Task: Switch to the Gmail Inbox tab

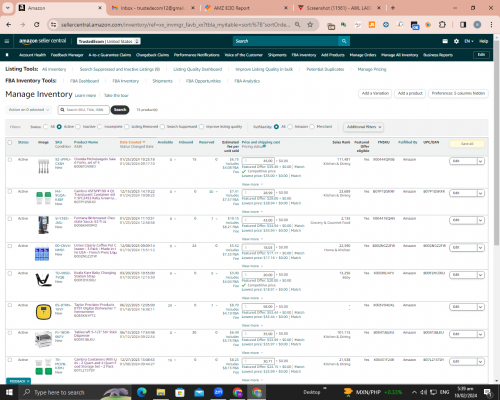Action: pos(153,8)
